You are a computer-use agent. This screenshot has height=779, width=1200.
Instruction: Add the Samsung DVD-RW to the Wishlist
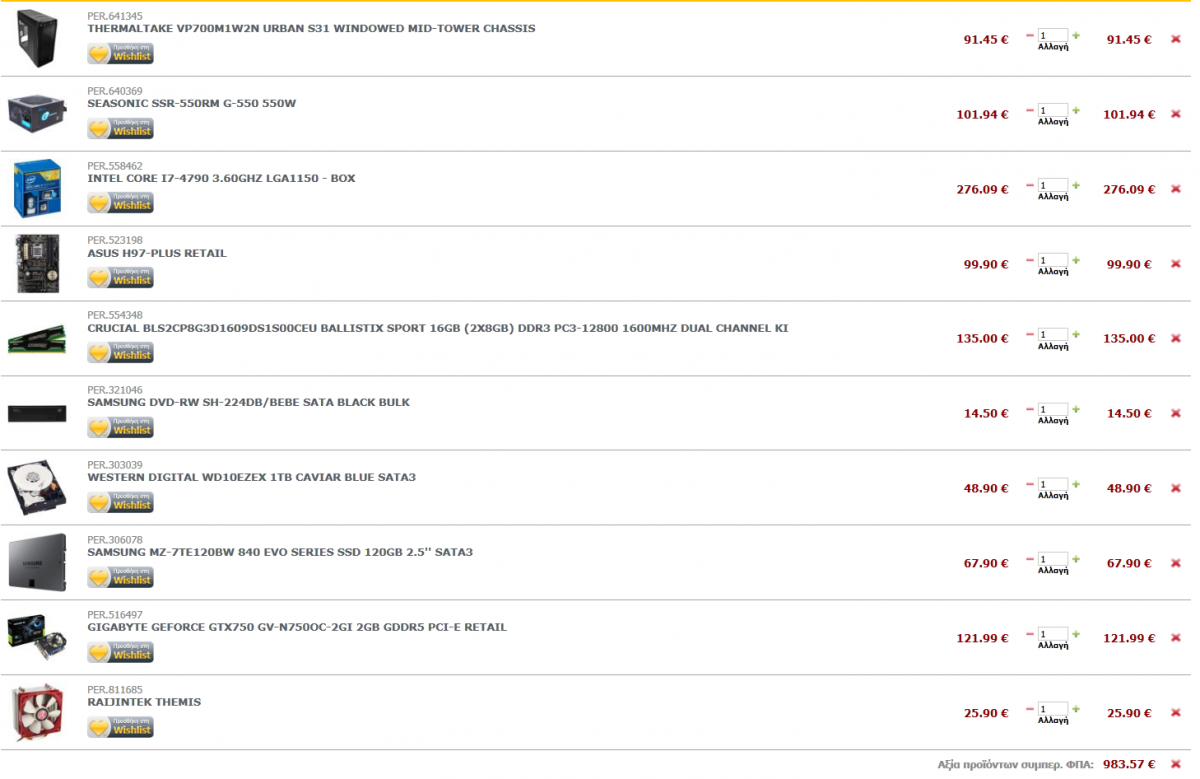tap(121, 427)
